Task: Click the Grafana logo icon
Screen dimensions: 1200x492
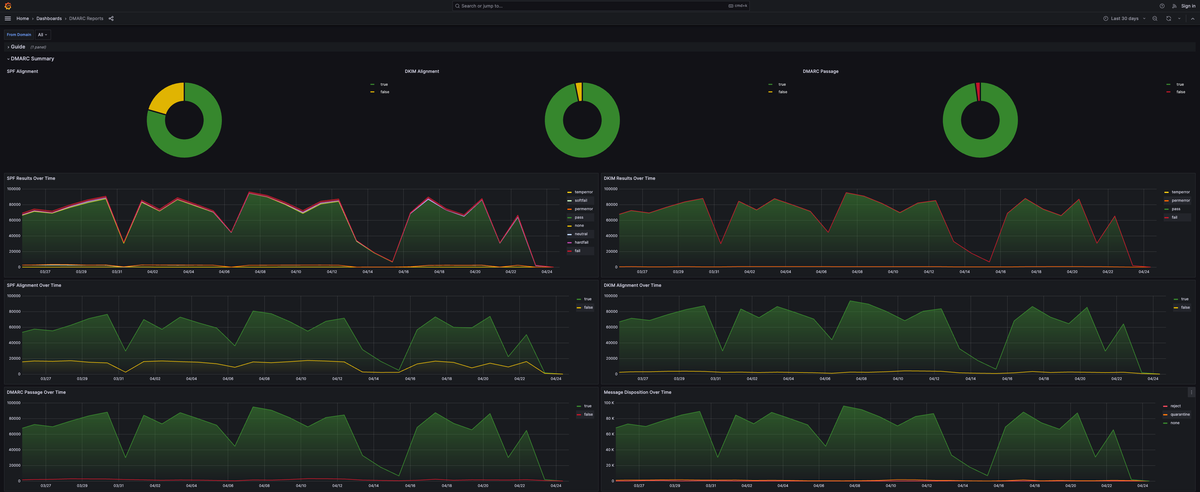Action: (x=7, y=6)
